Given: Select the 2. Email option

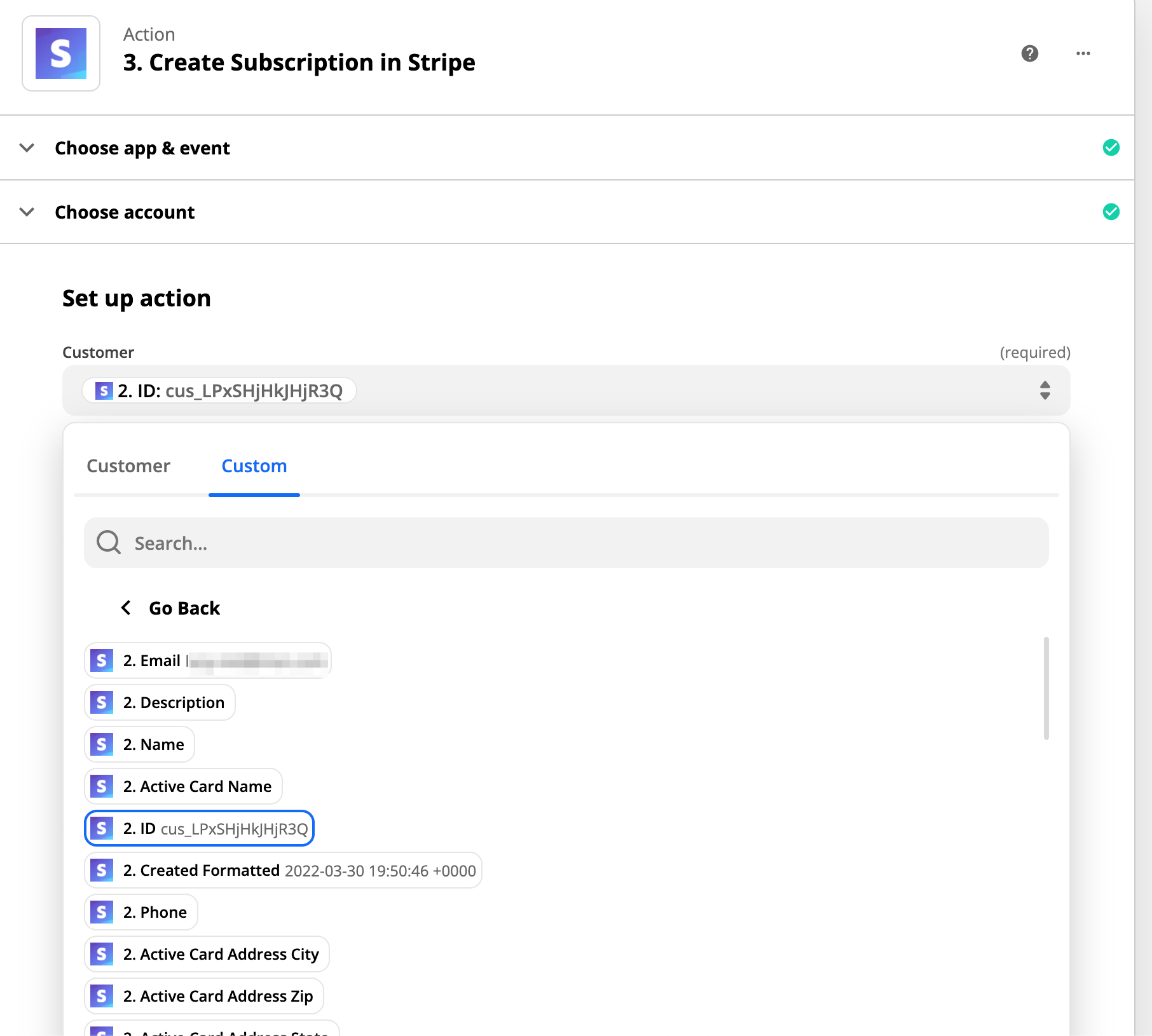Looking at the screenshot, I should pyautogui.click(x=208, y=660).
